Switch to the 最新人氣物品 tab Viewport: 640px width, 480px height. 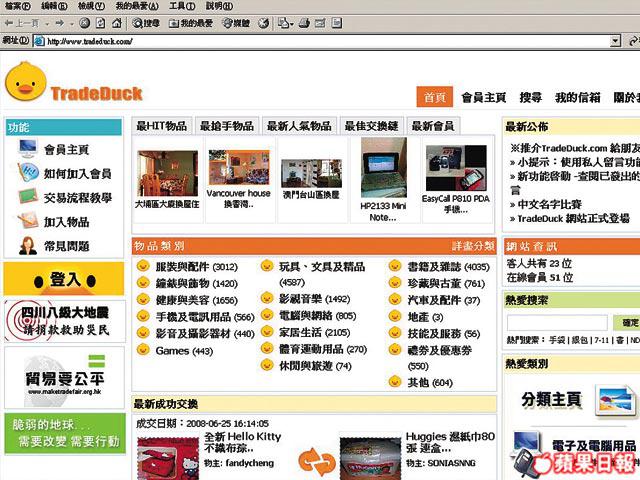point(299,126)
